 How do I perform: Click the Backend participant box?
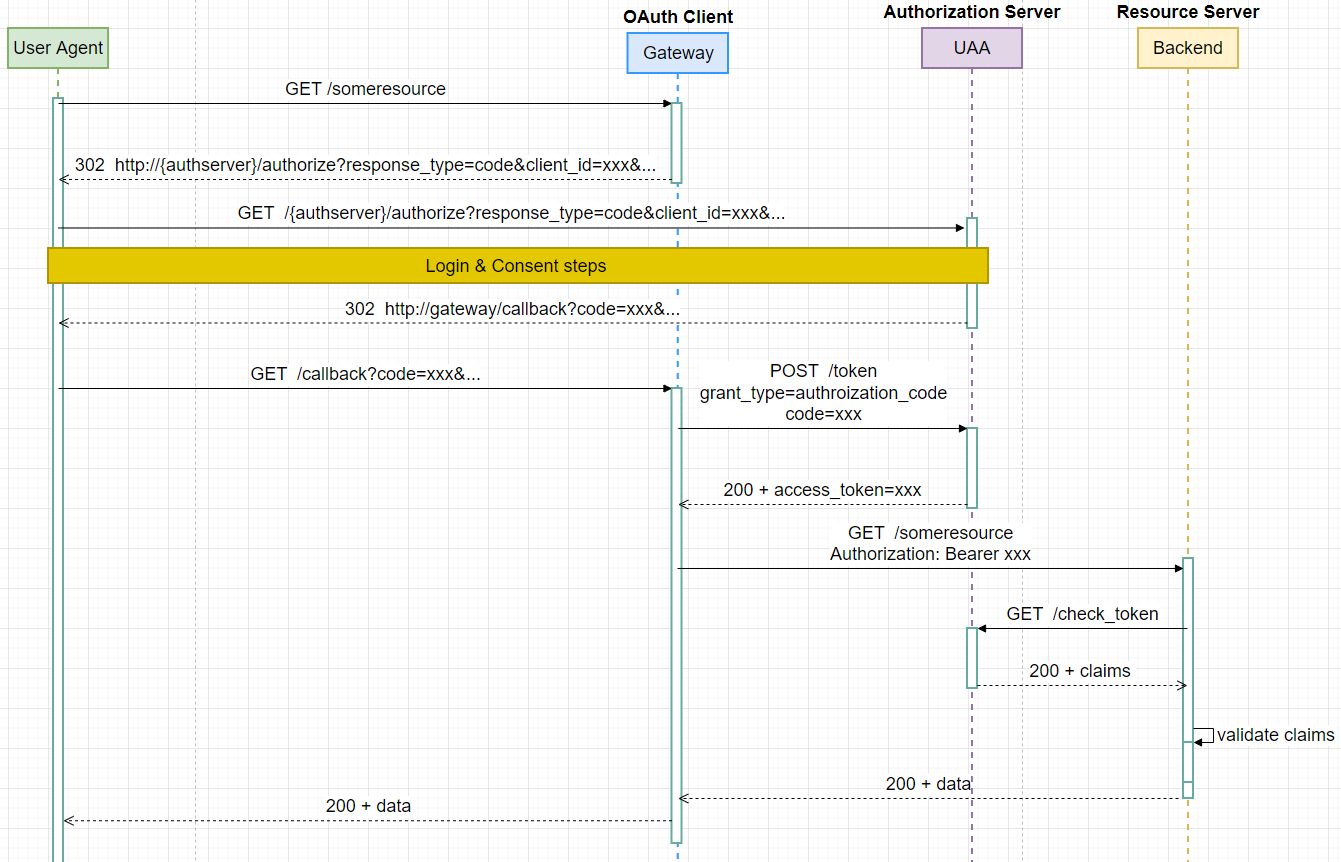point(1187,47)
